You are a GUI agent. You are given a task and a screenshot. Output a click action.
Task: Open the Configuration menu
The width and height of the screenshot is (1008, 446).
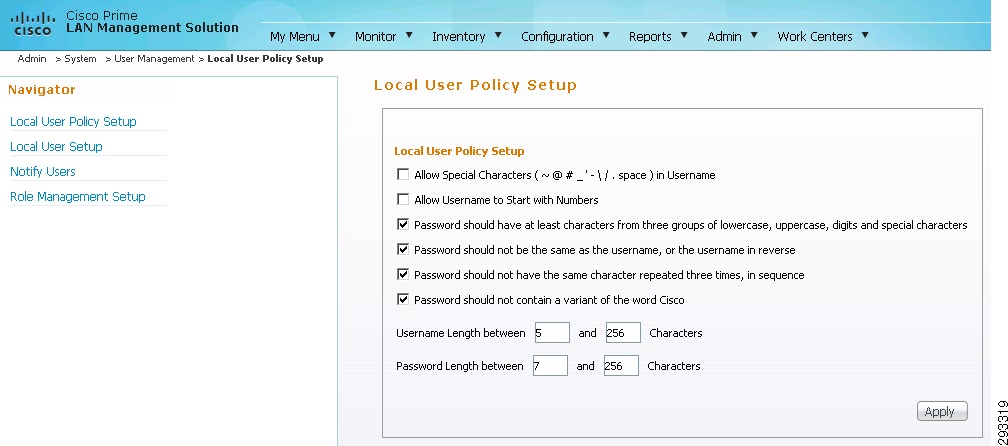pyautogui.click(x=557, y=37)
